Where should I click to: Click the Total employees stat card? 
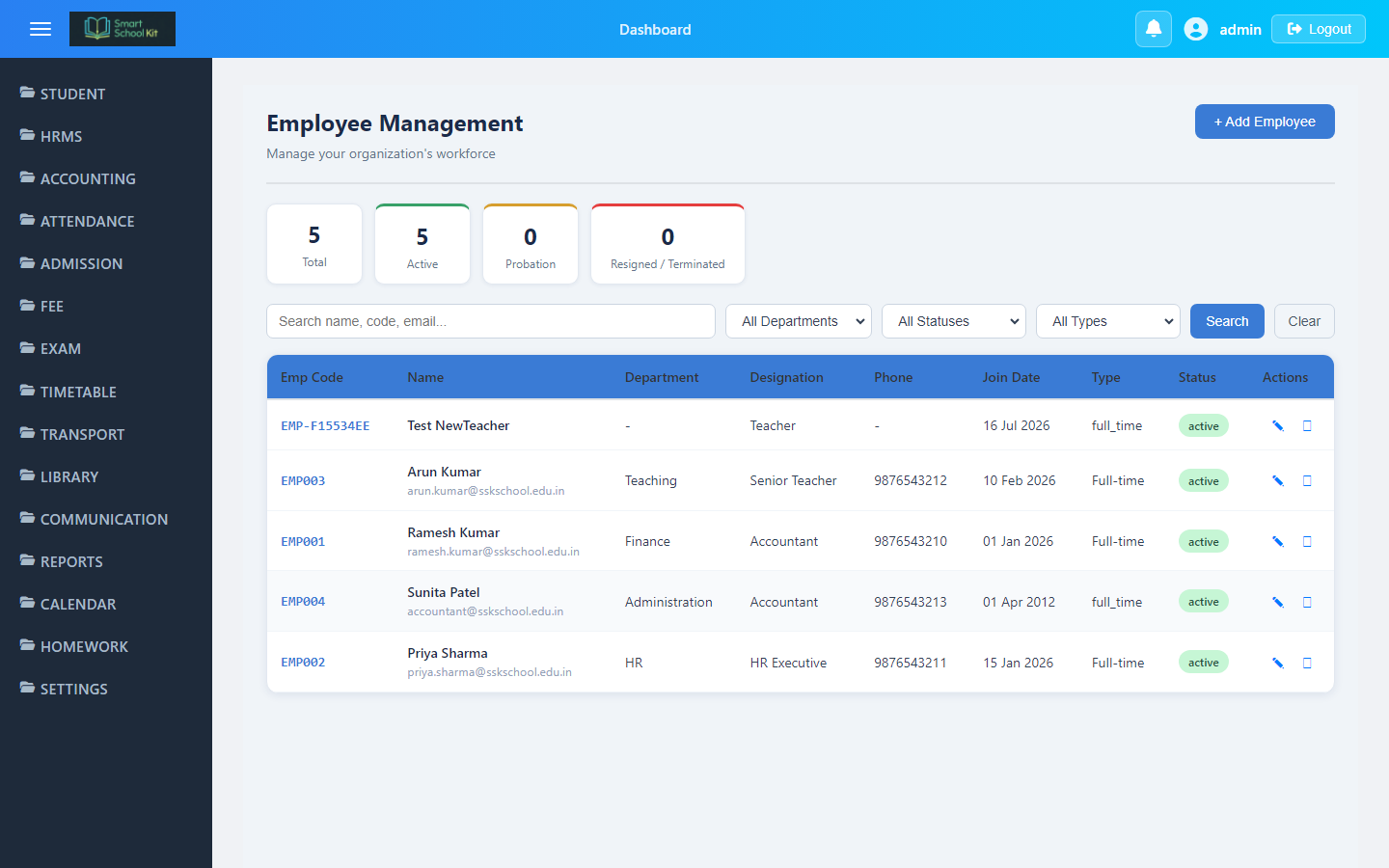pos(314,244)
